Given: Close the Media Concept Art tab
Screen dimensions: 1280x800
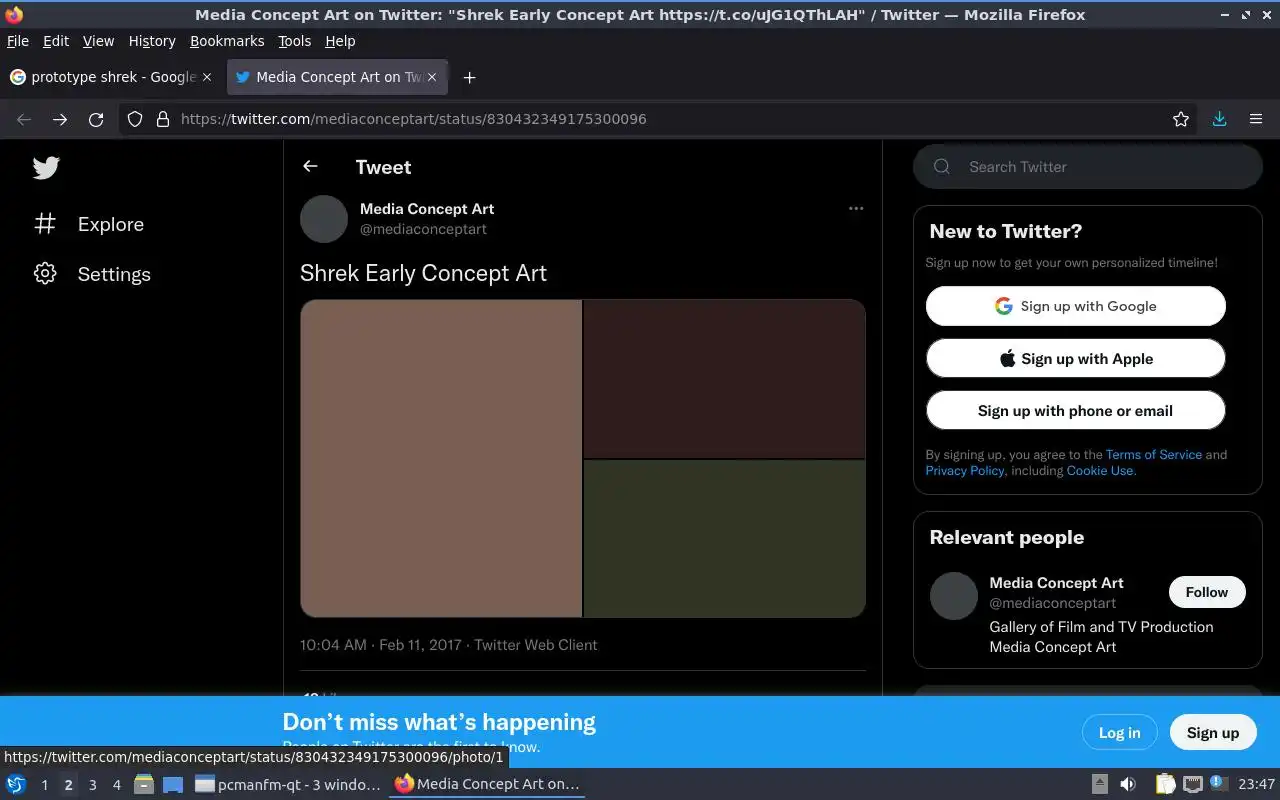Looking at the screenshot, I should [432, 77].
